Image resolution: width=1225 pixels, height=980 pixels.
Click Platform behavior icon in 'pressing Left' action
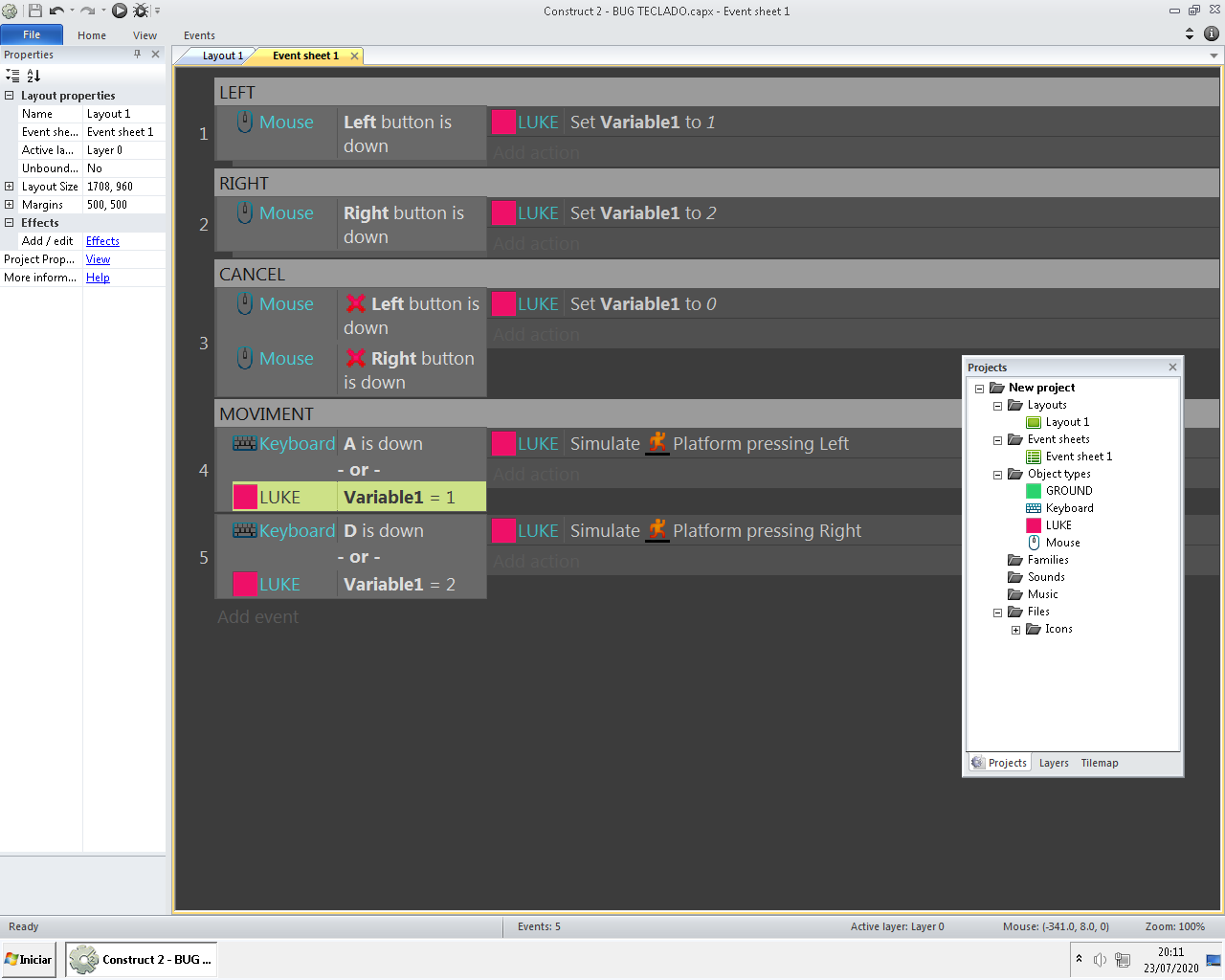[657, 443]
